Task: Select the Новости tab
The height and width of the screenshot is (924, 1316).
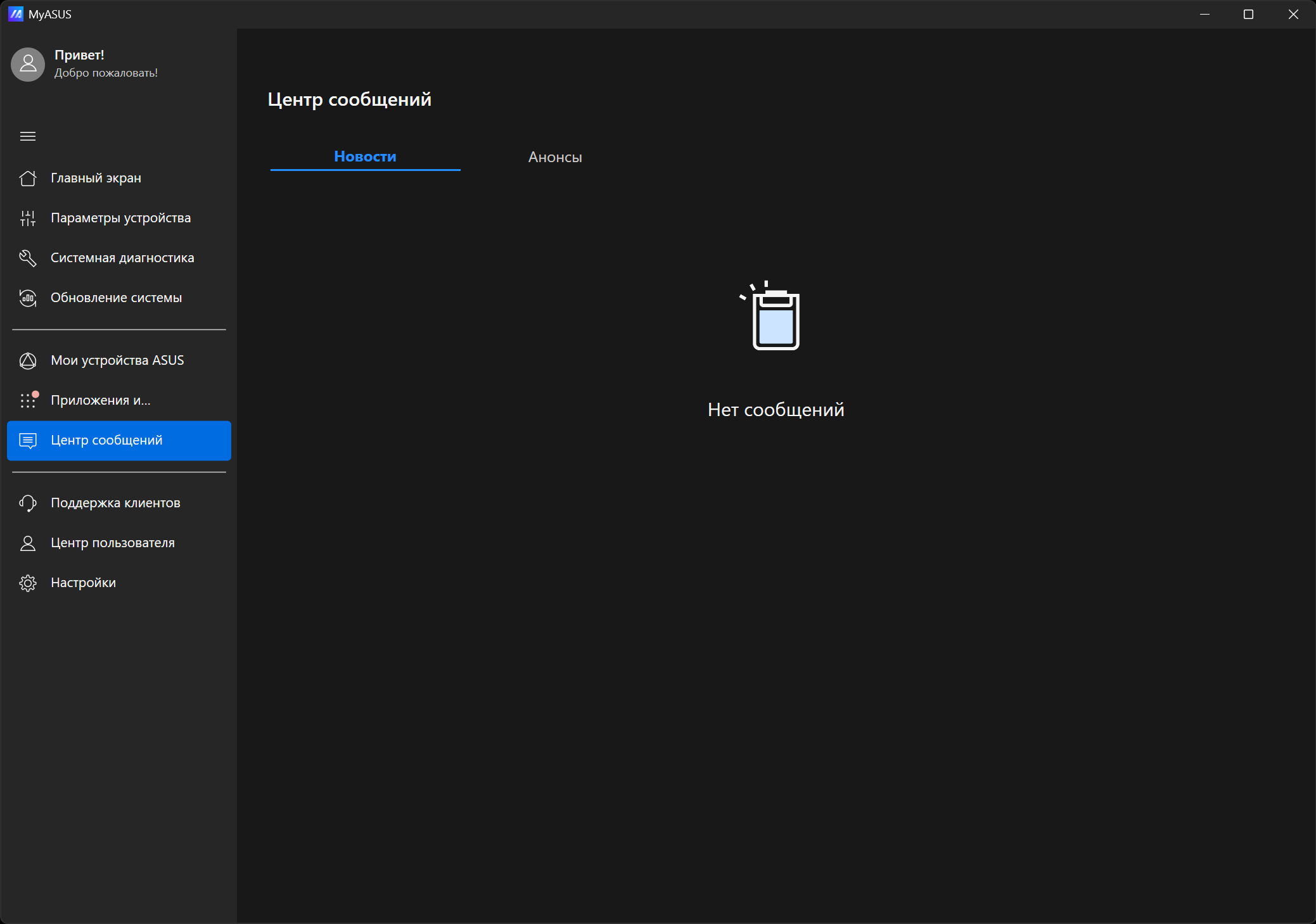Action: click(x=365, y=156)
